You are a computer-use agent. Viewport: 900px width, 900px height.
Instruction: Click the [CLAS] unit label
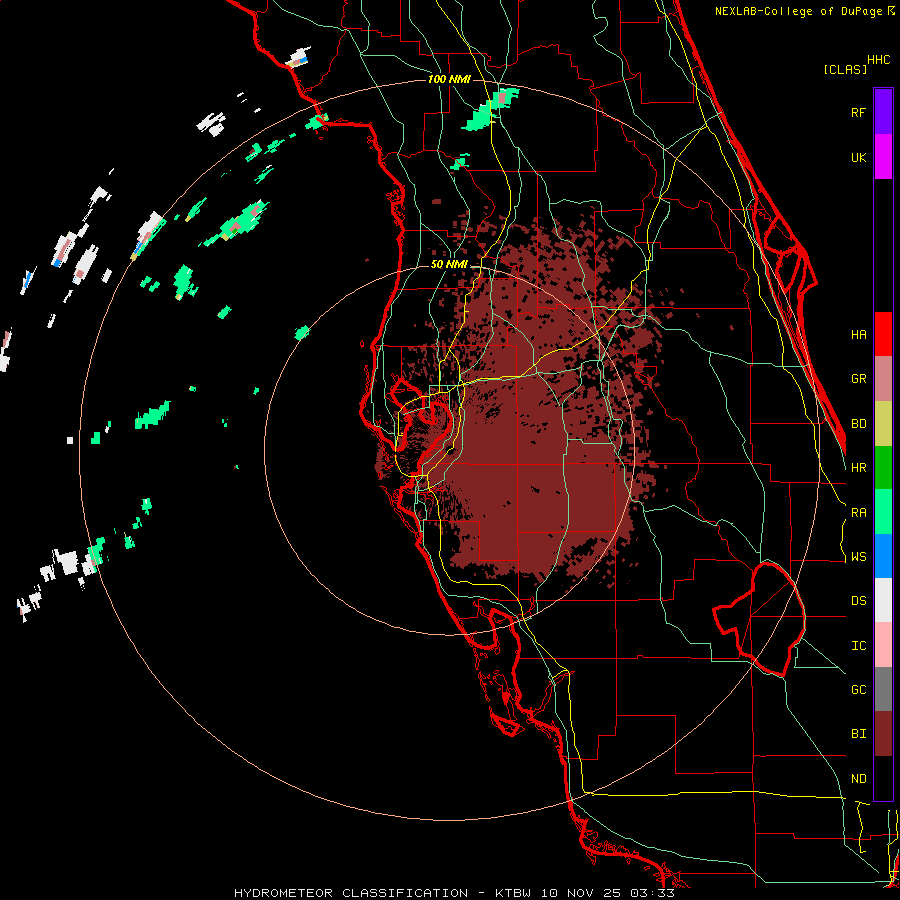pyautogui.click(x=845, y=70)
